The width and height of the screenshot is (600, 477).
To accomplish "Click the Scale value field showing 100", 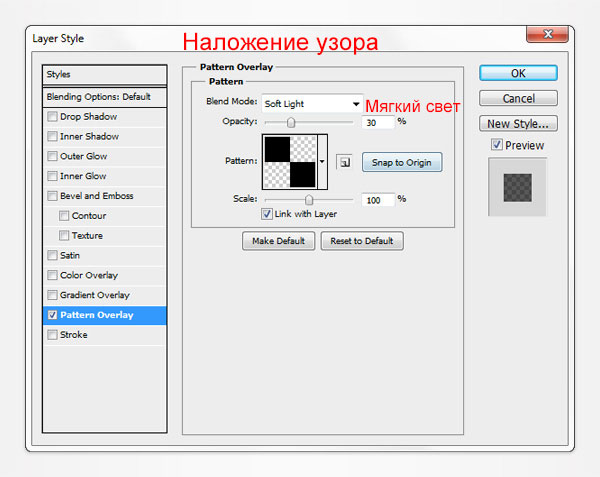I will pyautogui.click(x=378, y=200).
